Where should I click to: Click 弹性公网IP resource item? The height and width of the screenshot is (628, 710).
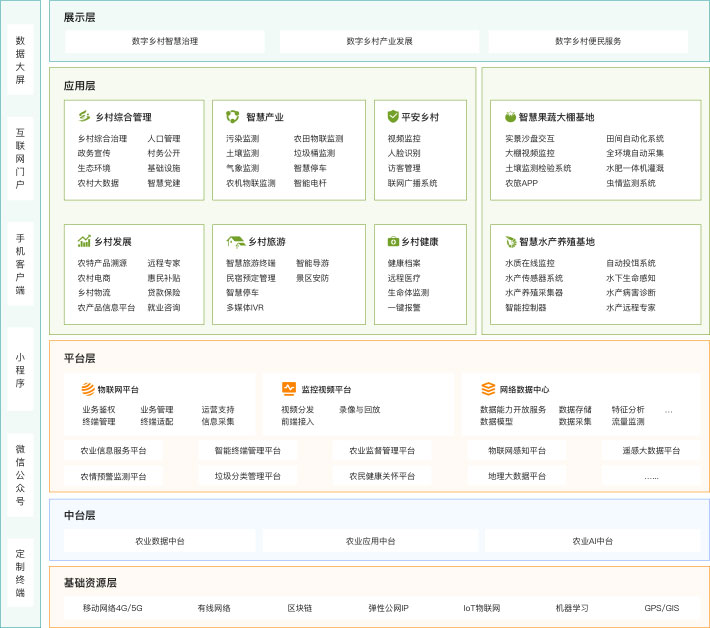coord(388,608)
